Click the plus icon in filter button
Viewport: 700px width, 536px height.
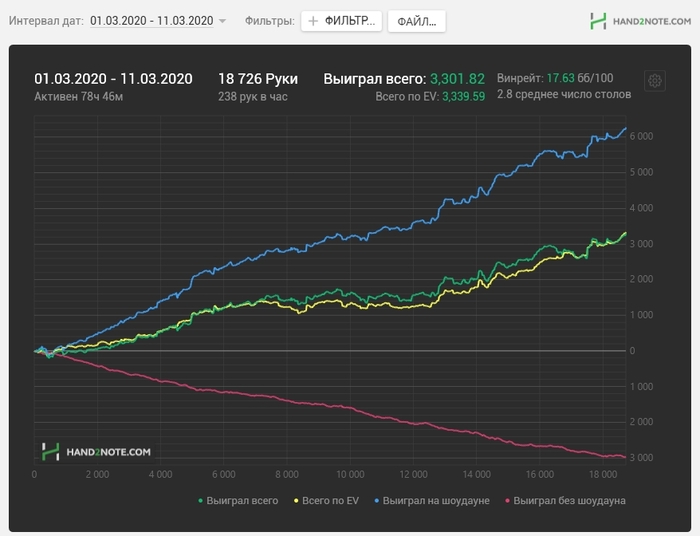tap(313, 21)
